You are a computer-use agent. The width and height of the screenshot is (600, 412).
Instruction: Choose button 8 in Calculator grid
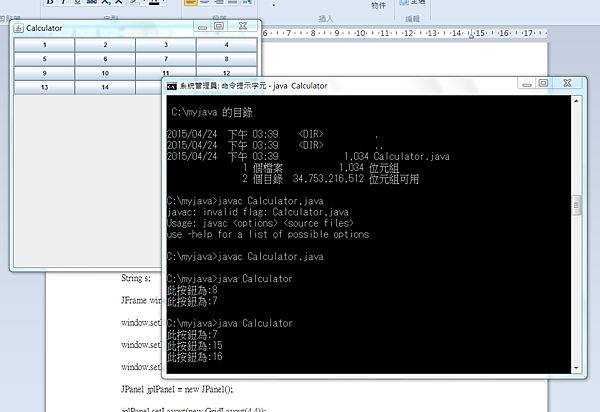(227, 59)
